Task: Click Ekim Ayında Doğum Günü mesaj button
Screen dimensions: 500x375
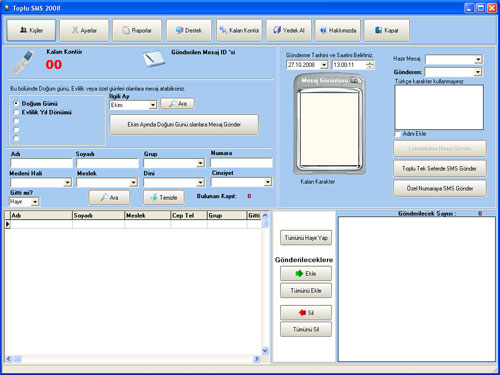Action: tap(184, 124)
